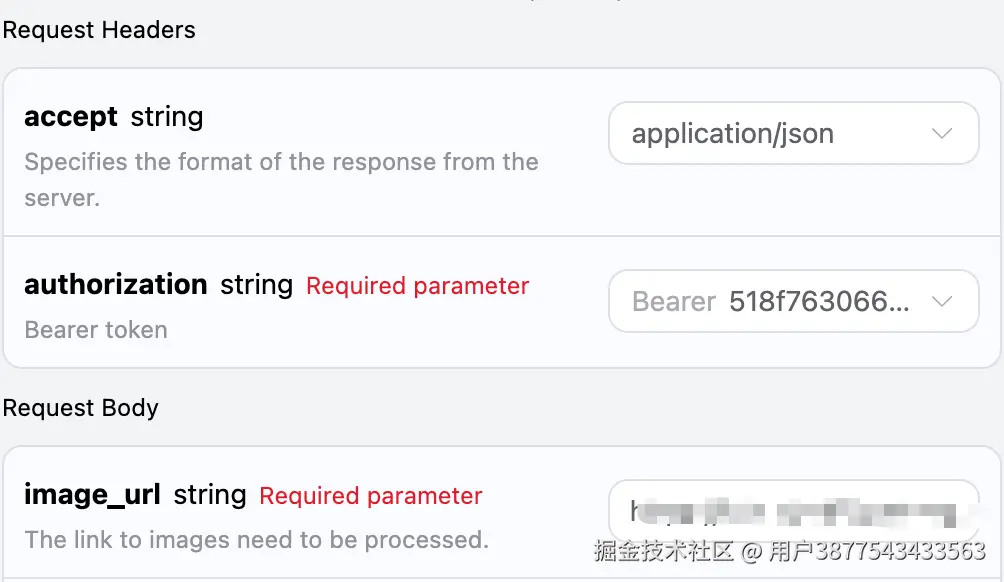Click the bold image_url parameter name
Screen dimensions: 1004x582
coord(92,495)
